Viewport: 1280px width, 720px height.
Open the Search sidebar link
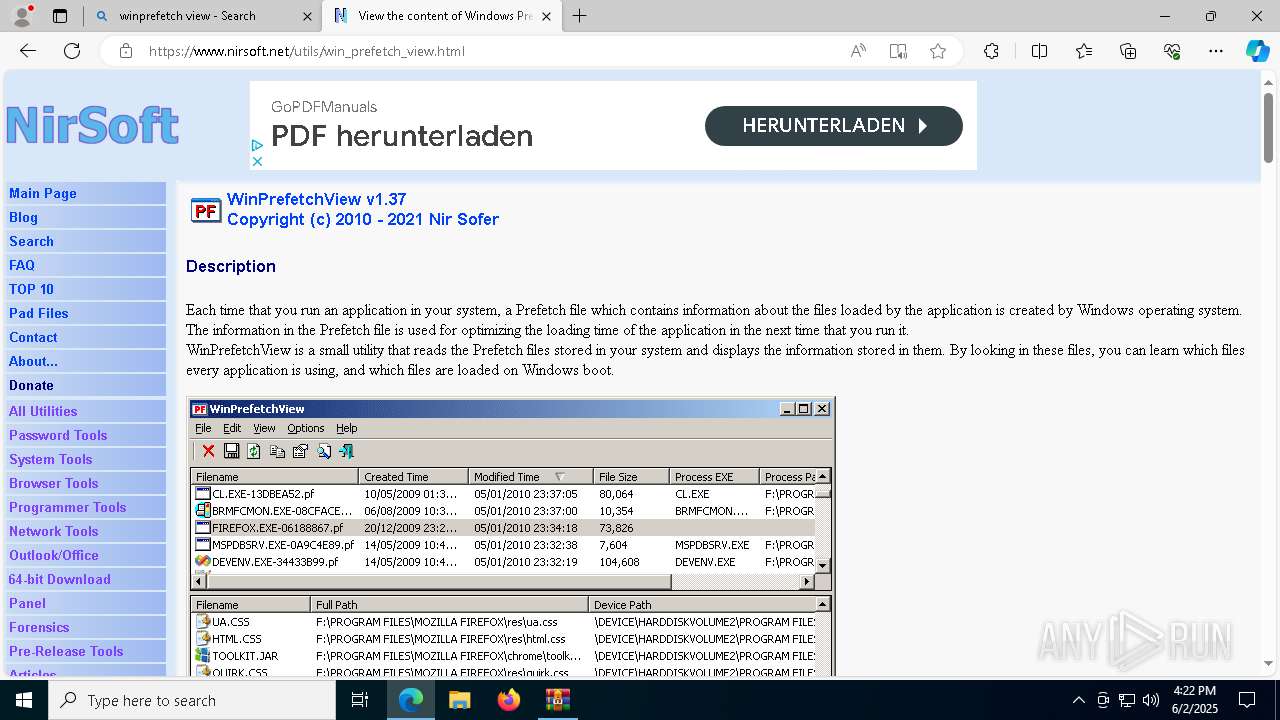31,241
